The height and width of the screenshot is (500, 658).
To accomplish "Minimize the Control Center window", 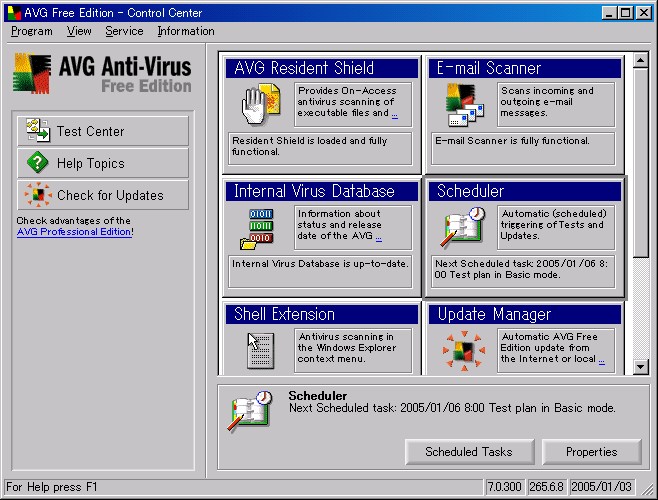I will coord(609,13).
